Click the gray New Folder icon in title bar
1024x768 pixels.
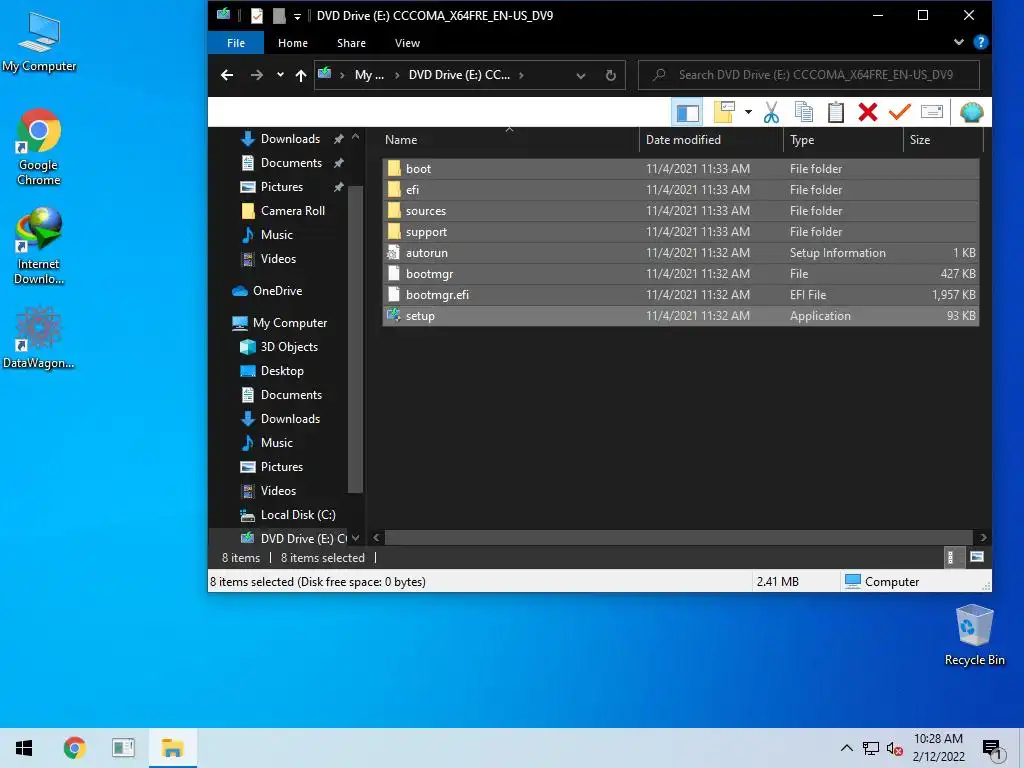coord(279,16)
